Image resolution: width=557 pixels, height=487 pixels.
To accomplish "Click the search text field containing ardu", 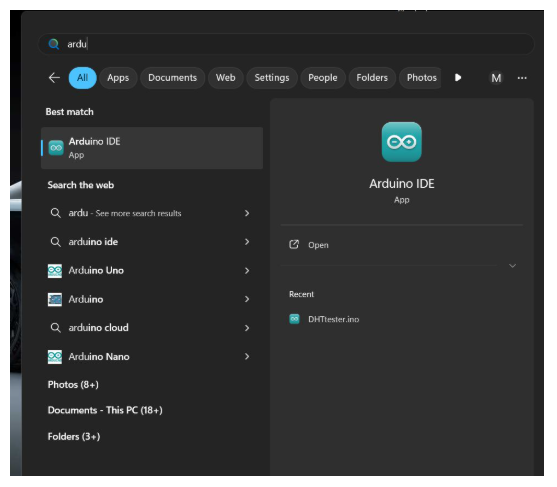I will (x=286, y=44).
